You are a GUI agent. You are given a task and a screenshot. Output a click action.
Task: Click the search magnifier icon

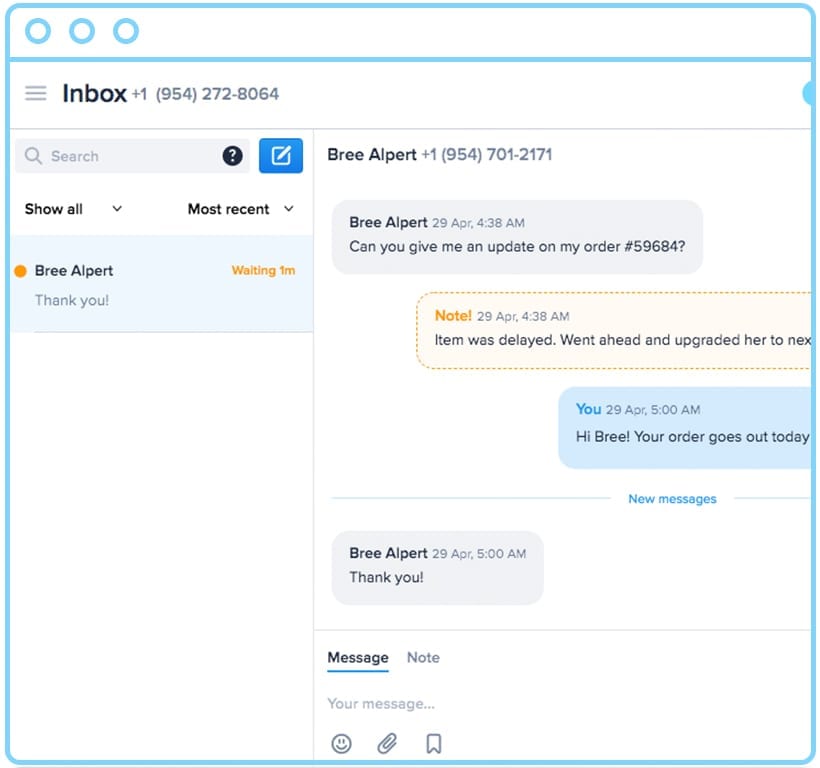coord(33,155)
